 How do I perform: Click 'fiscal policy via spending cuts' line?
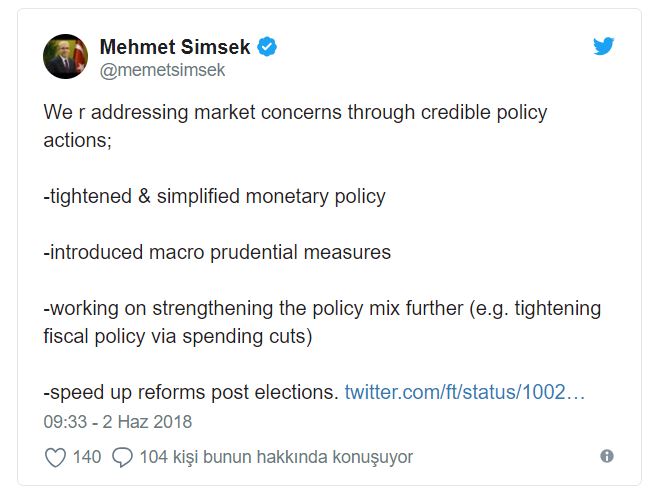178,336
